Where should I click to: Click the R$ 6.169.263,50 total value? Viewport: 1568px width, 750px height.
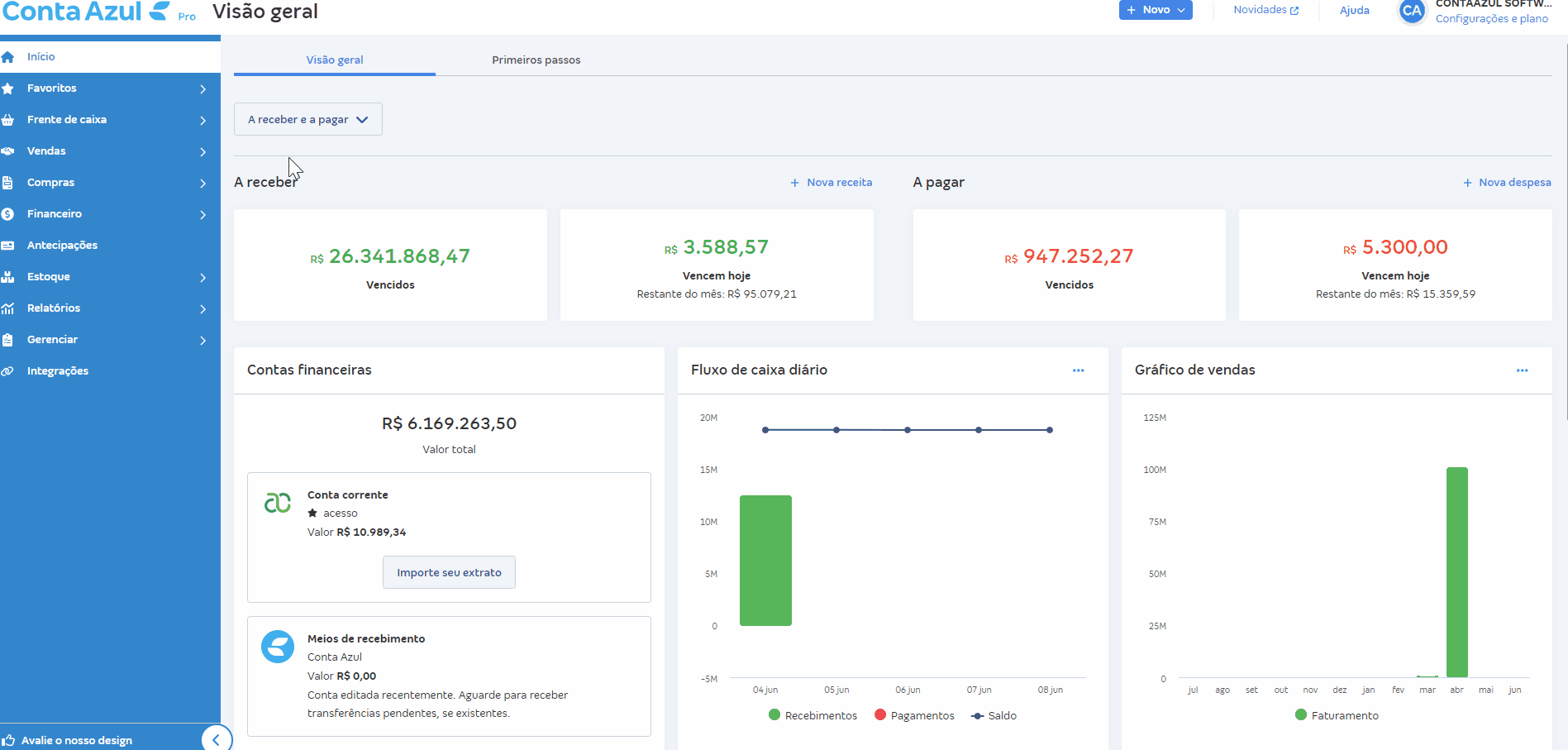[449, 423]
